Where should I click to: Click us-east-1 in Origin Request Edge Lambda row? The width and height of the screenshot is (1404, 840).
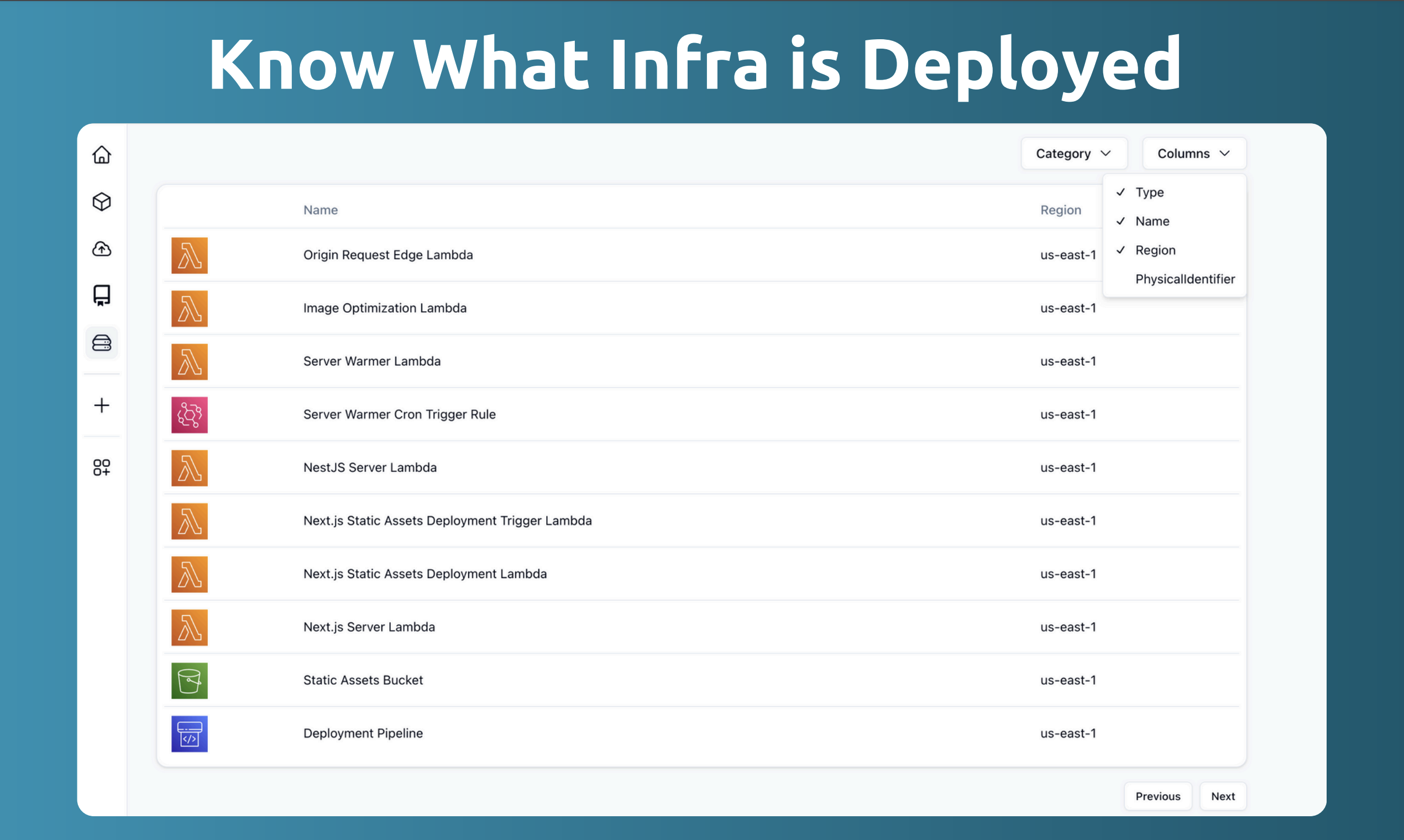1068,255
